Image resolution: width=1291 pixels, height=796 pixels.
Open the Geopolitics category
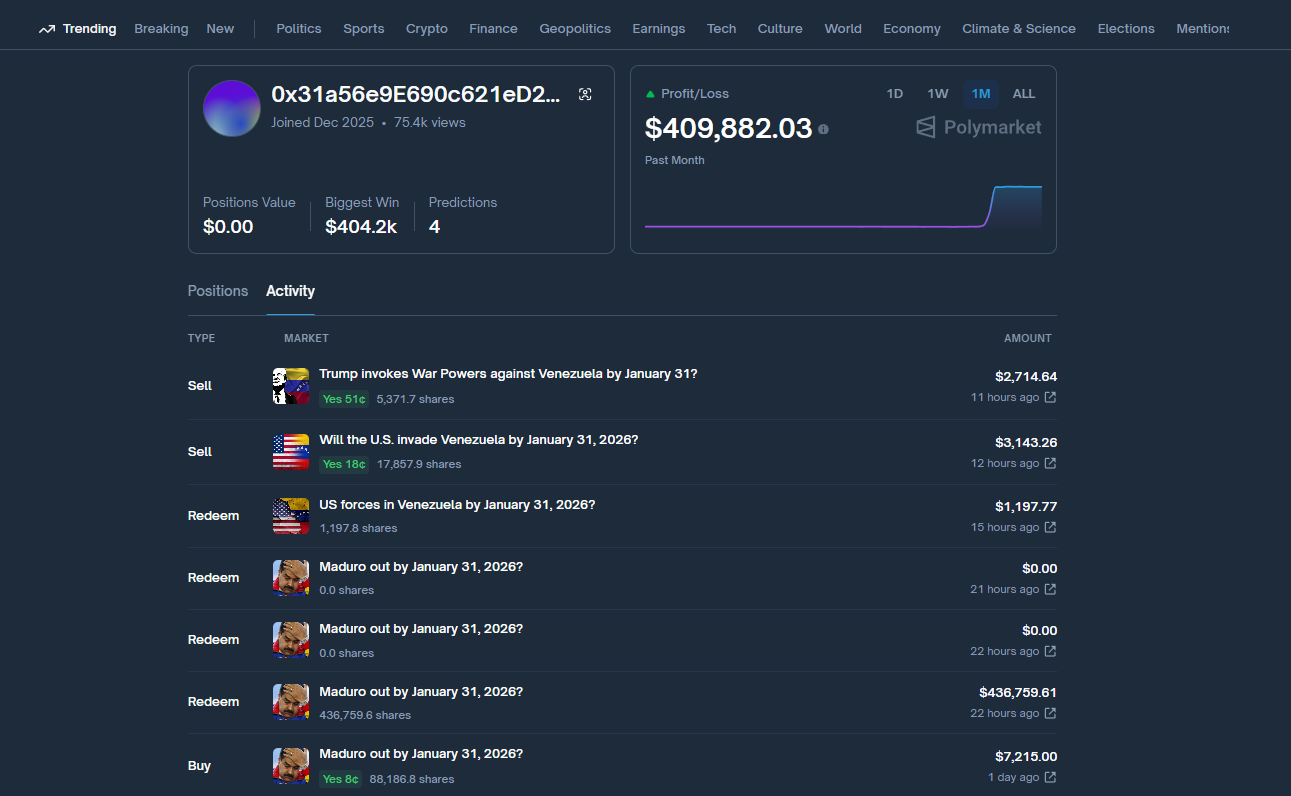pos(575,28)
